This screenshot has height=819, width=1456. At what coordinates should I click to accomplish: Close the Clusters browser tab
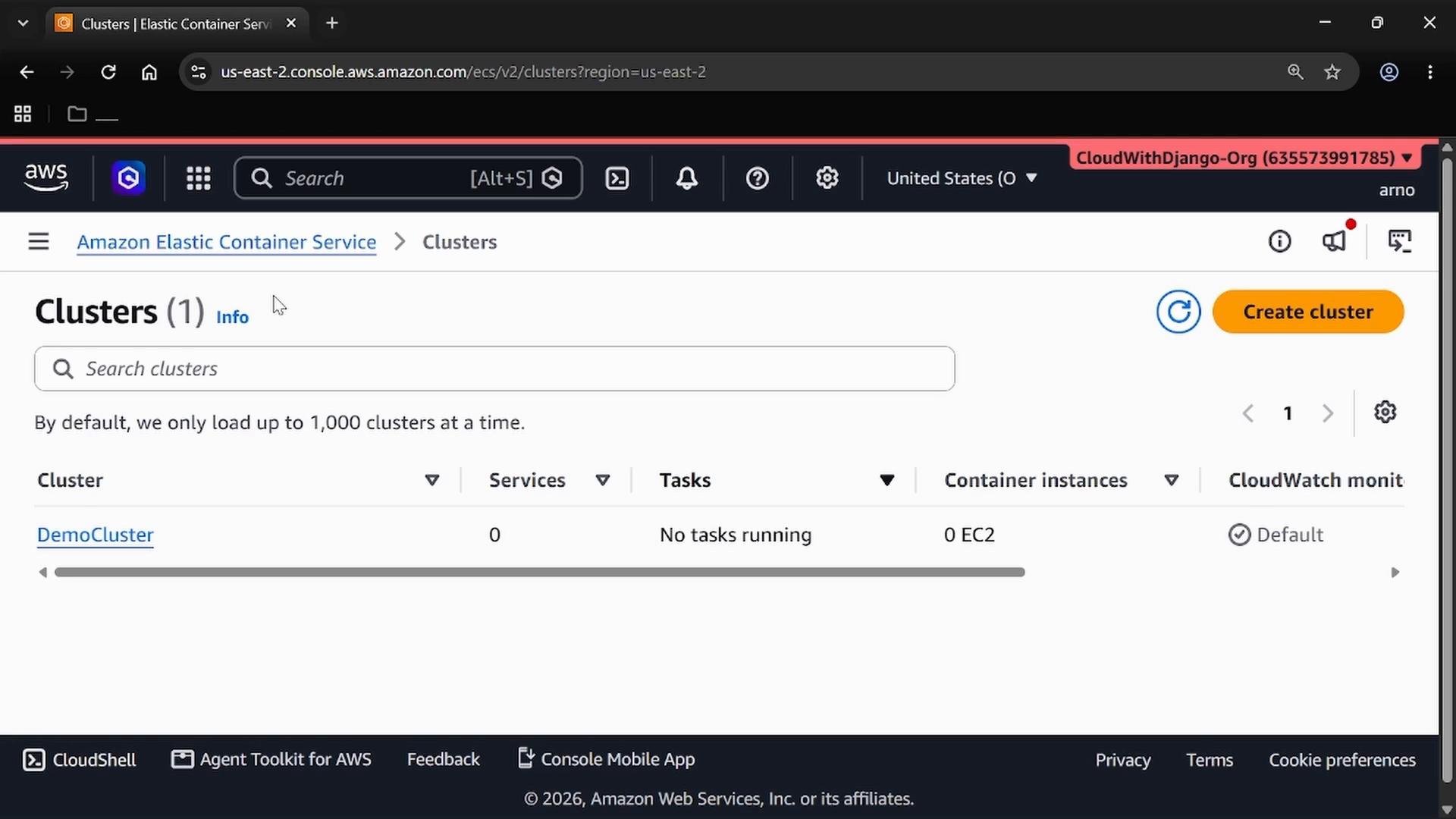point(291,24)
